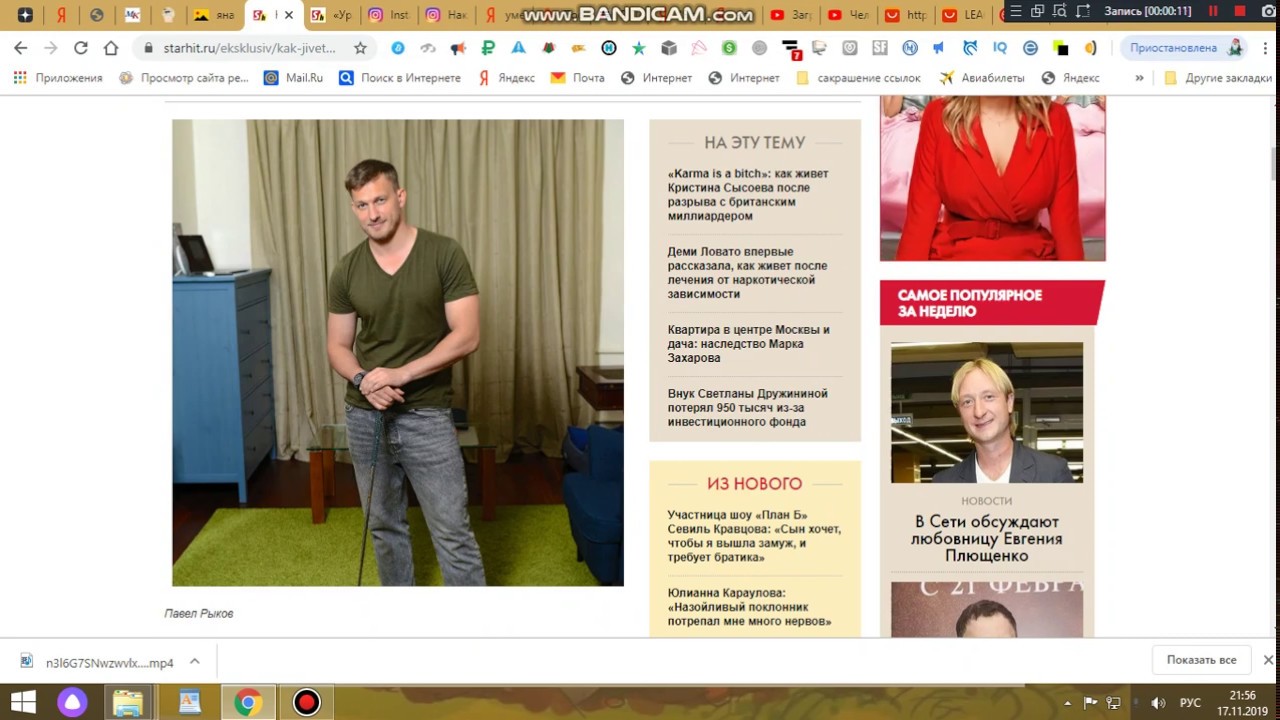Screen dimensions: 1280x720
Task: Click the Приостановлена profile button
Action: click(1186, 48)
